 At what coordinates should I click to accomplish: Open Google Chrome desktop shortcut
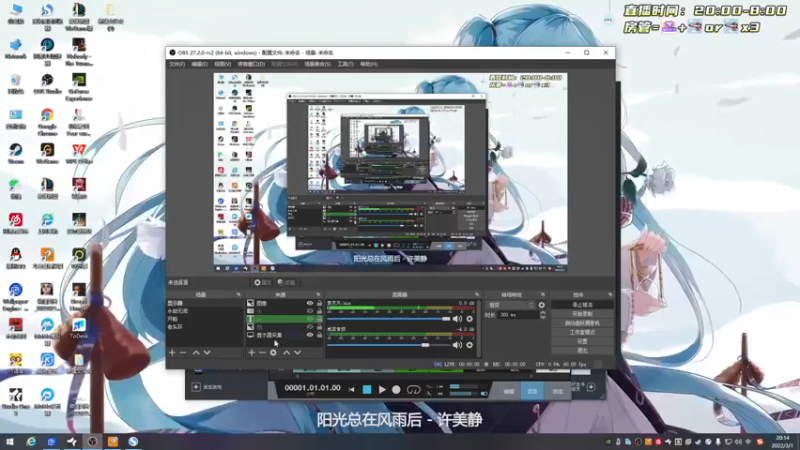click(x=47, y=122)
